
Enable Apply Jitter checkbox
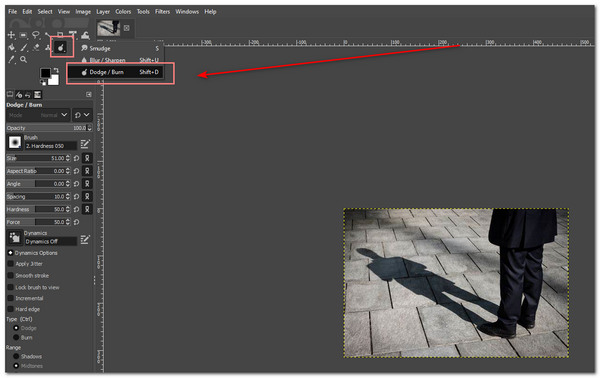[x=11, y=264]
